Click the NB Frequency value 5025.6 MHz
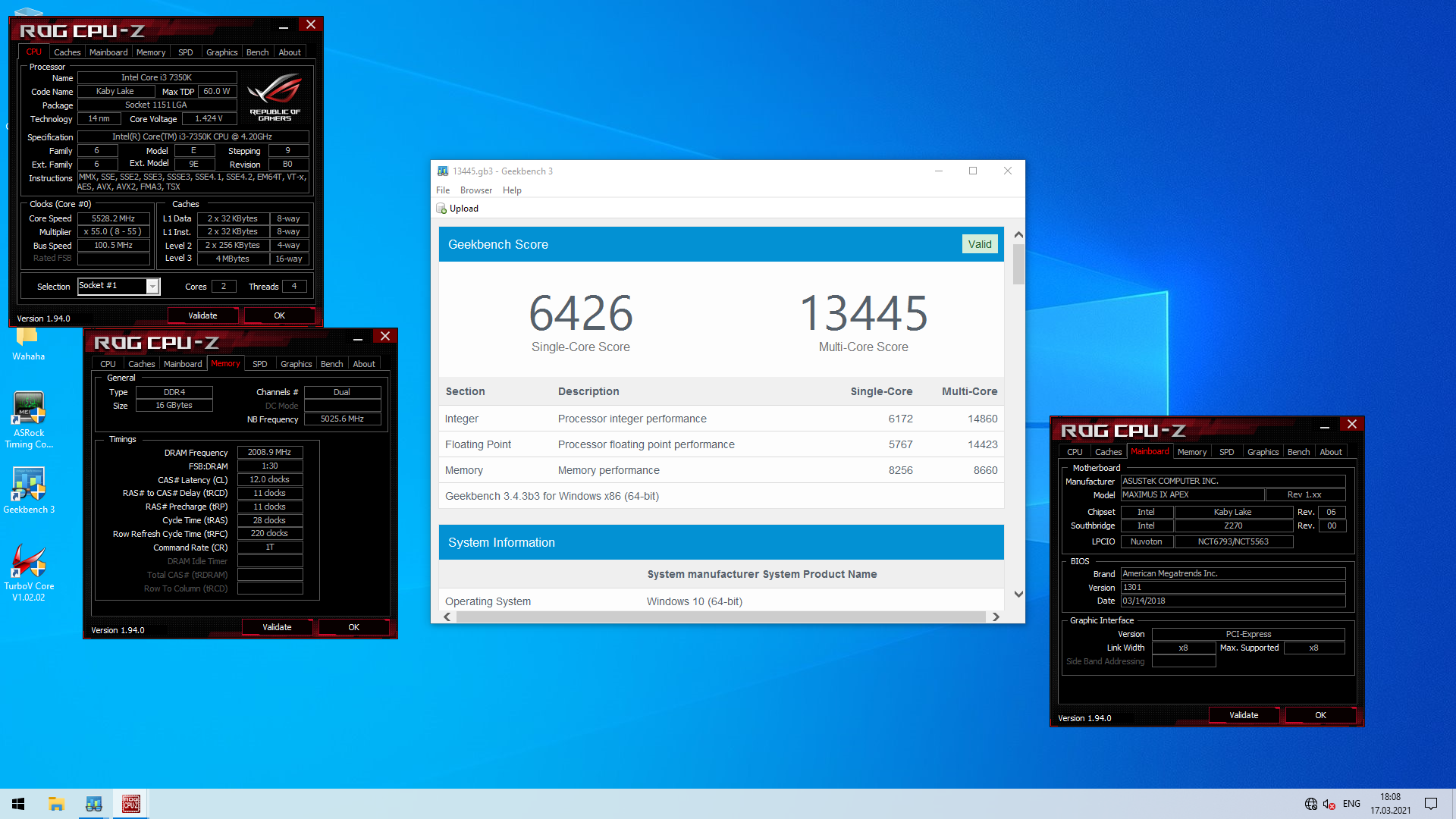The image size is (1456, 819). click(x=342, y=419)
